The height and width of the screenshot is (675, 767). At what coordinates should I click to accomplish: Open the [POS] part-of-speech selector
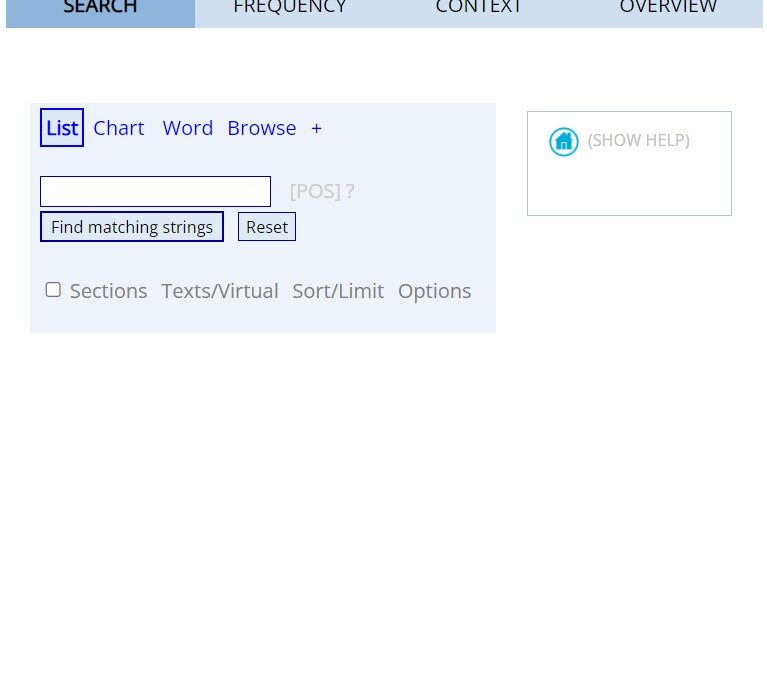(x=315, y=191)
